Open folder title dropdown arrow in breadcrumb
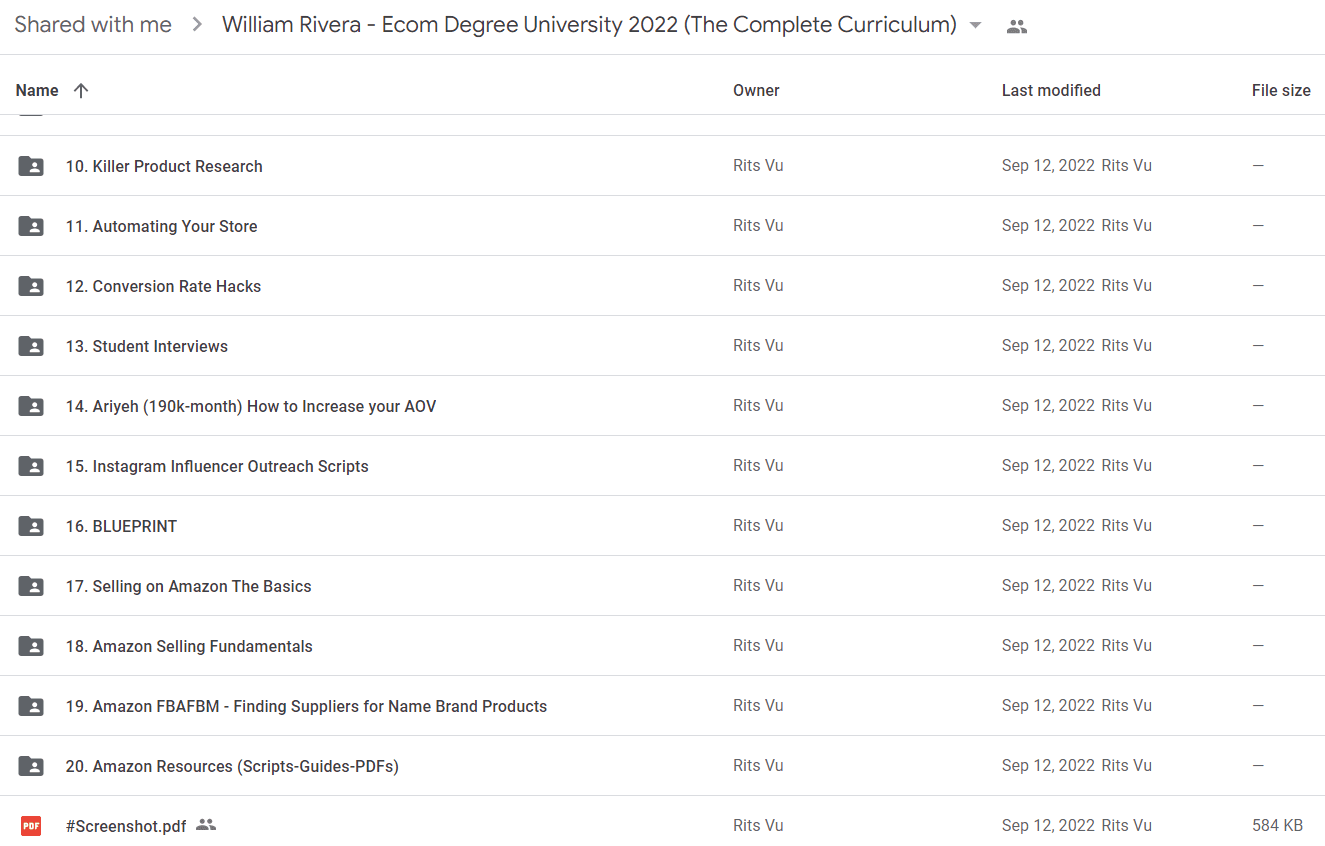Image resolution: width=1325 pixels, height=846 pixels. [x=976, y=25]
